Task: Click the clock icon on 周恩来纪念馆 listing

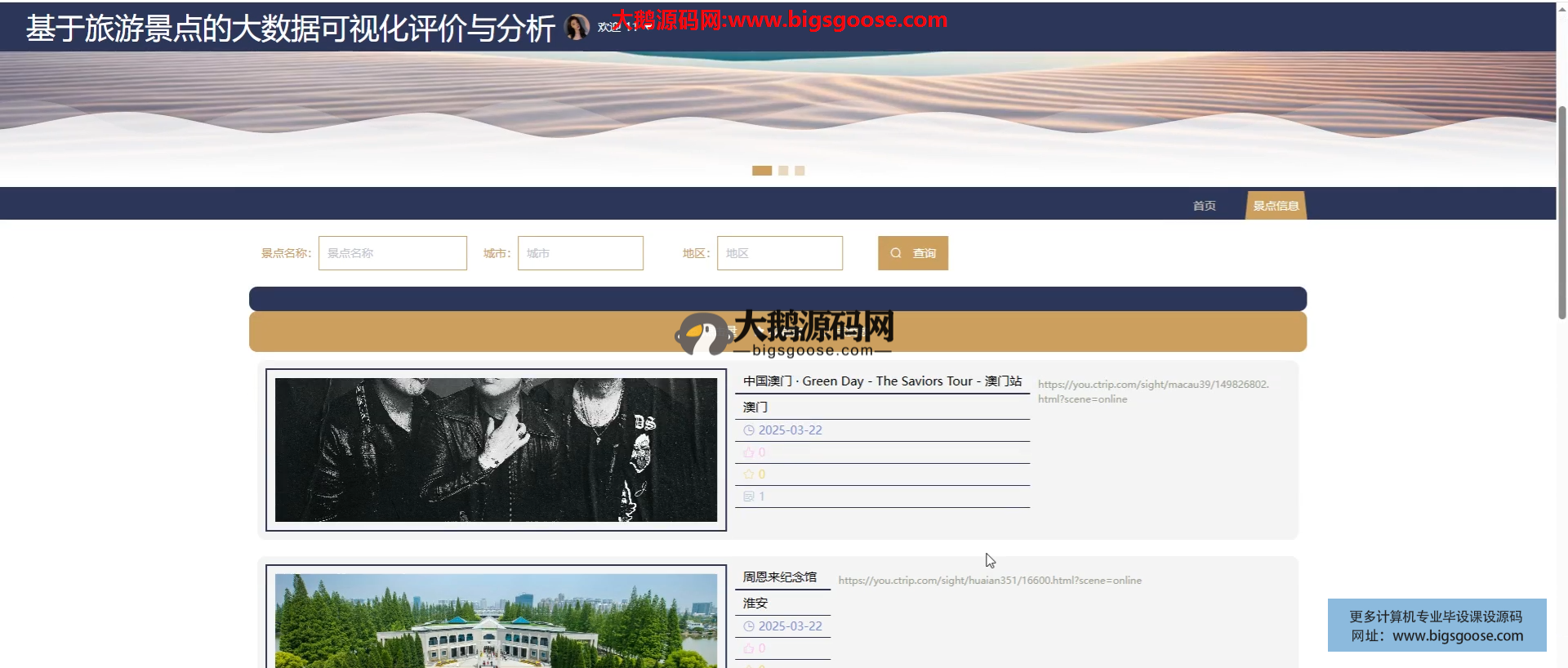Action: point(748,626)
